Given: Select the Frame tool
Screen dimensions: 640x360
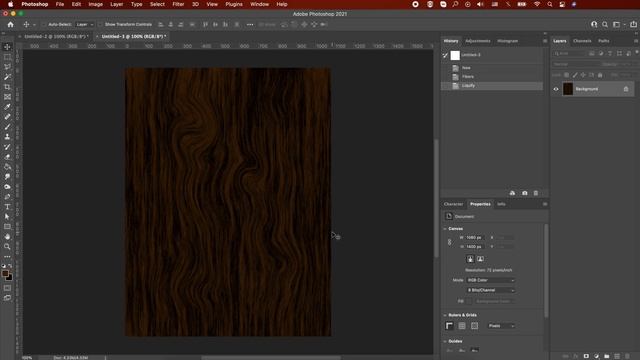Looking at the screenshot, I should pyautogui.click(x=7, y=97).
